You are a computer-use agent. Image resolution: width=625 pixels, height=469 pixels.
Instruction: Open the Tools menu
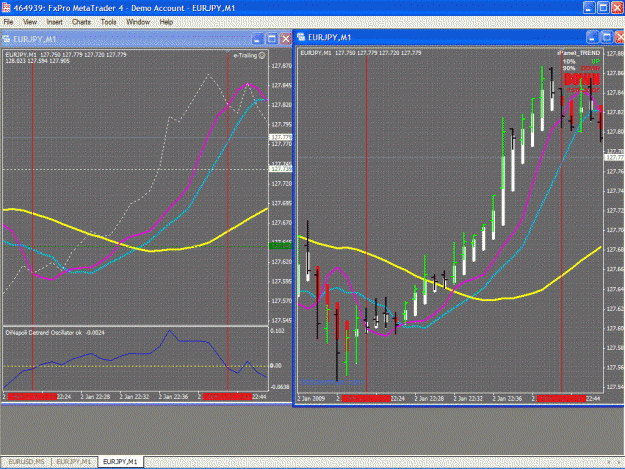[108, 22]
